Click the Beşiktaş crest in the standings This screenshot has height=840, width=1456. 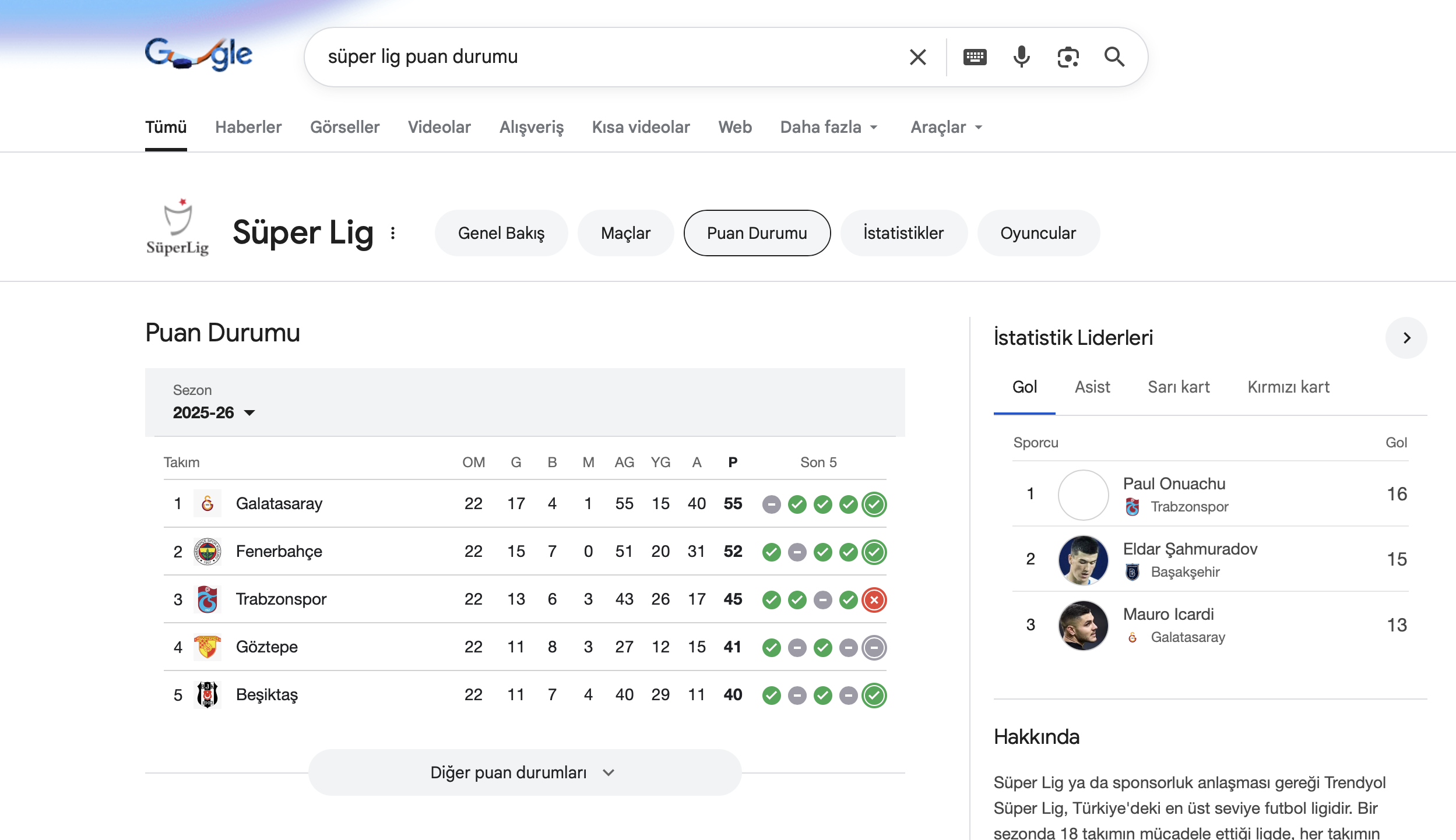click(x=208, y=694)
